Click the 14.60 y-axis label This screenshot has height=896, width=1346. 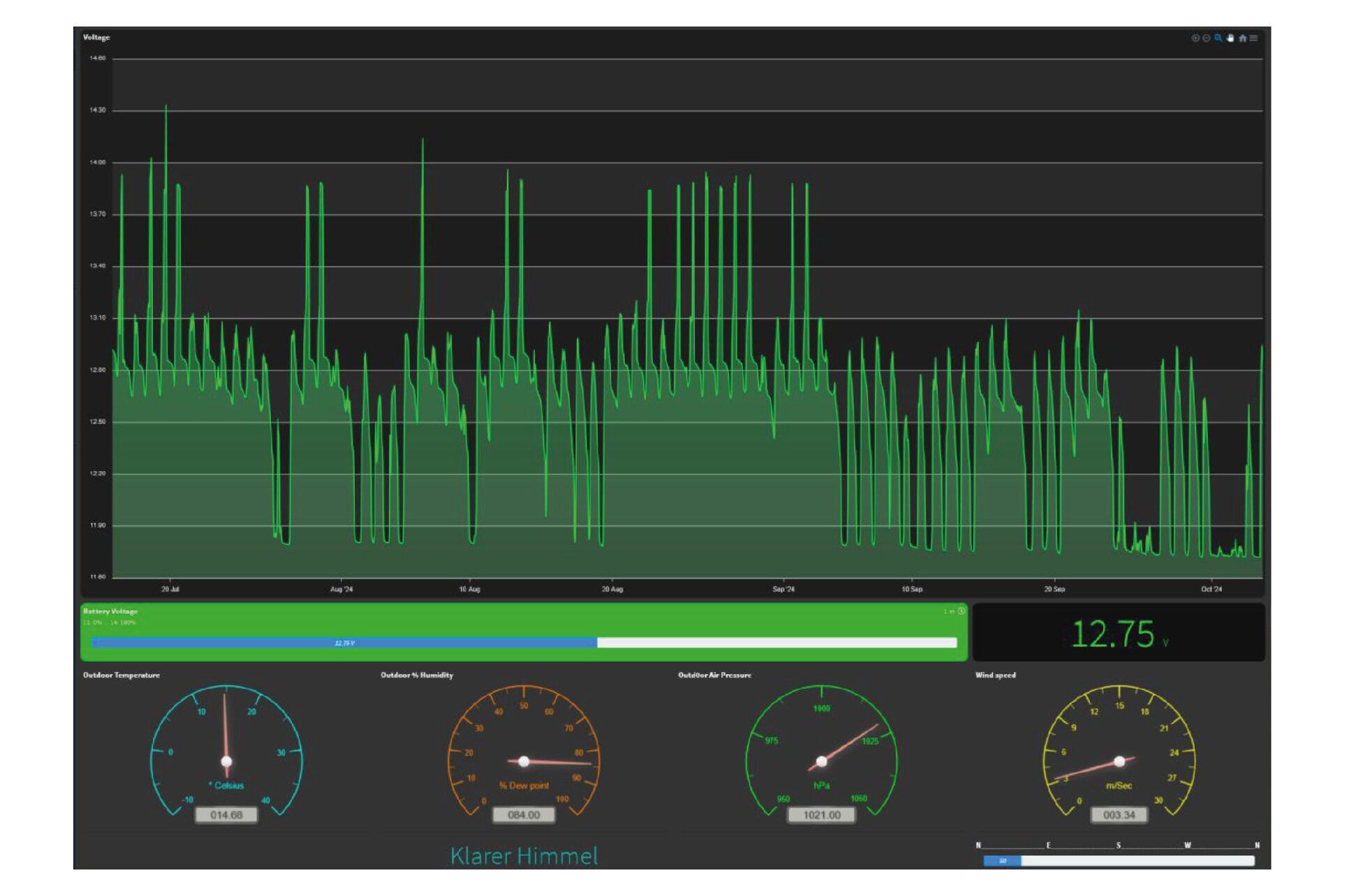pyautogui.click(x=98, y=58)
